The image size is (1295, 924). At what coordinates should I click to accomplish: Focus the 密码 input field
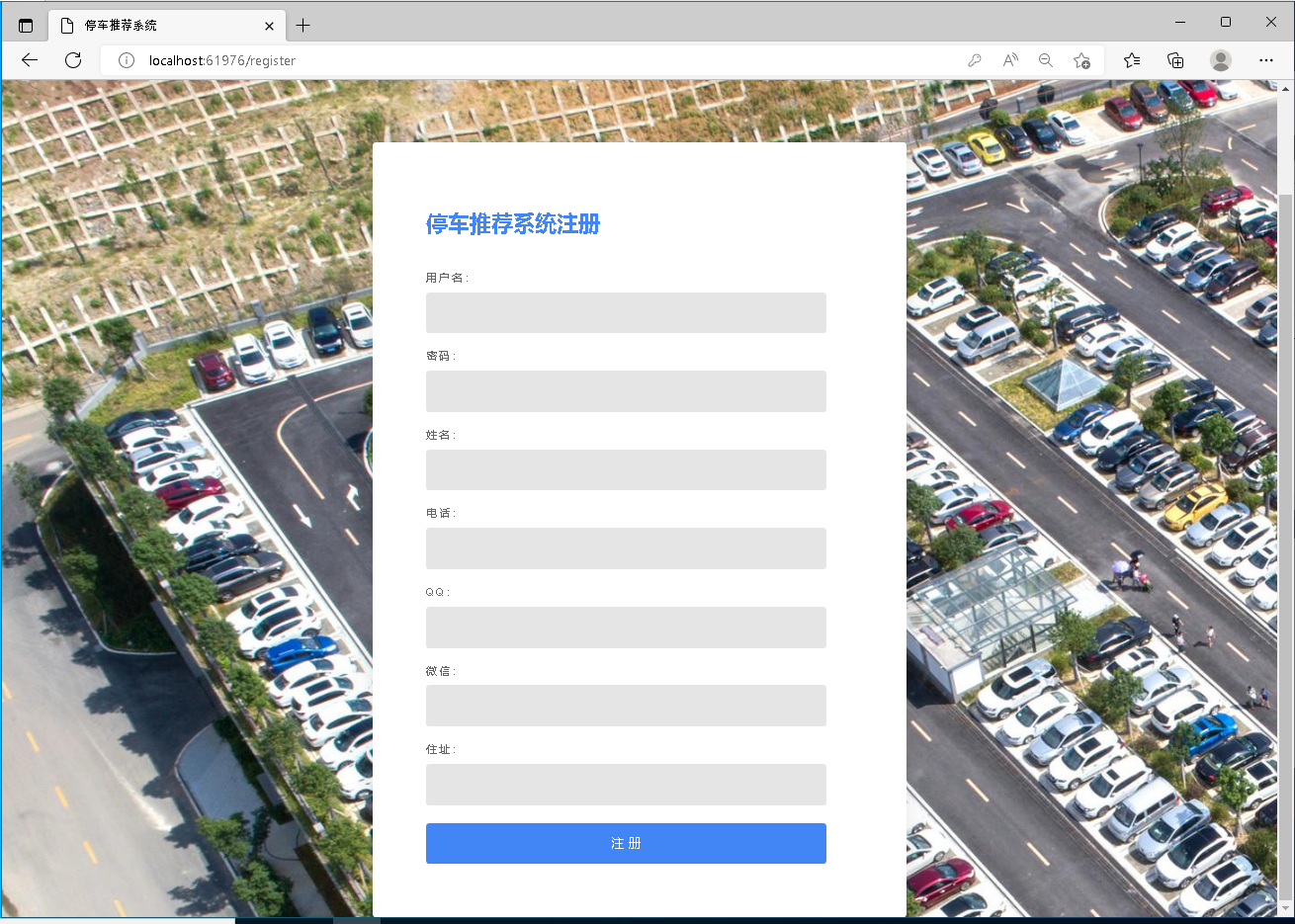pyautogui.click(x=626, y=391)
